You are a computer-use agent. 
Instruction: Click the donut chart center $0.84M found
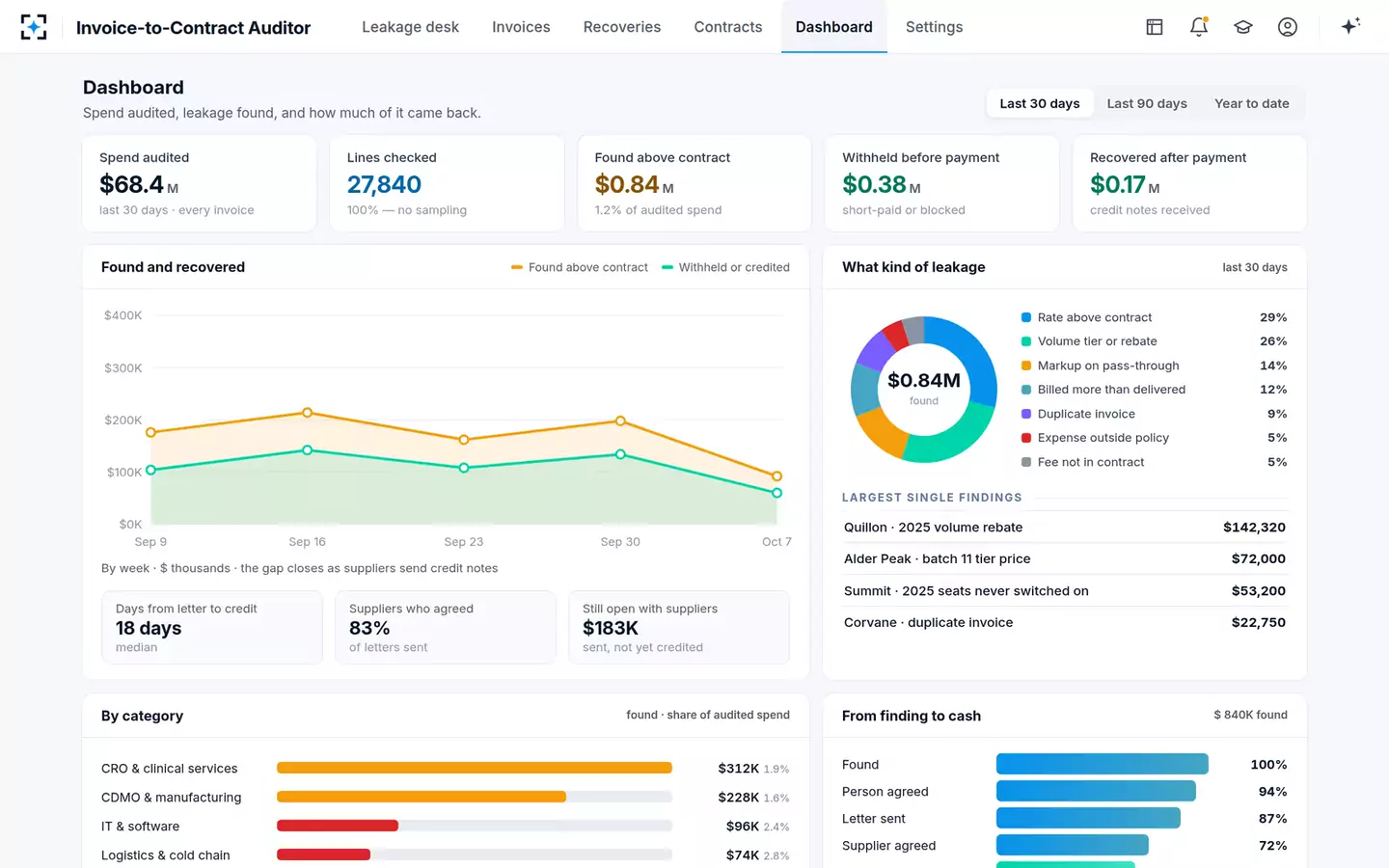[924, 388]
